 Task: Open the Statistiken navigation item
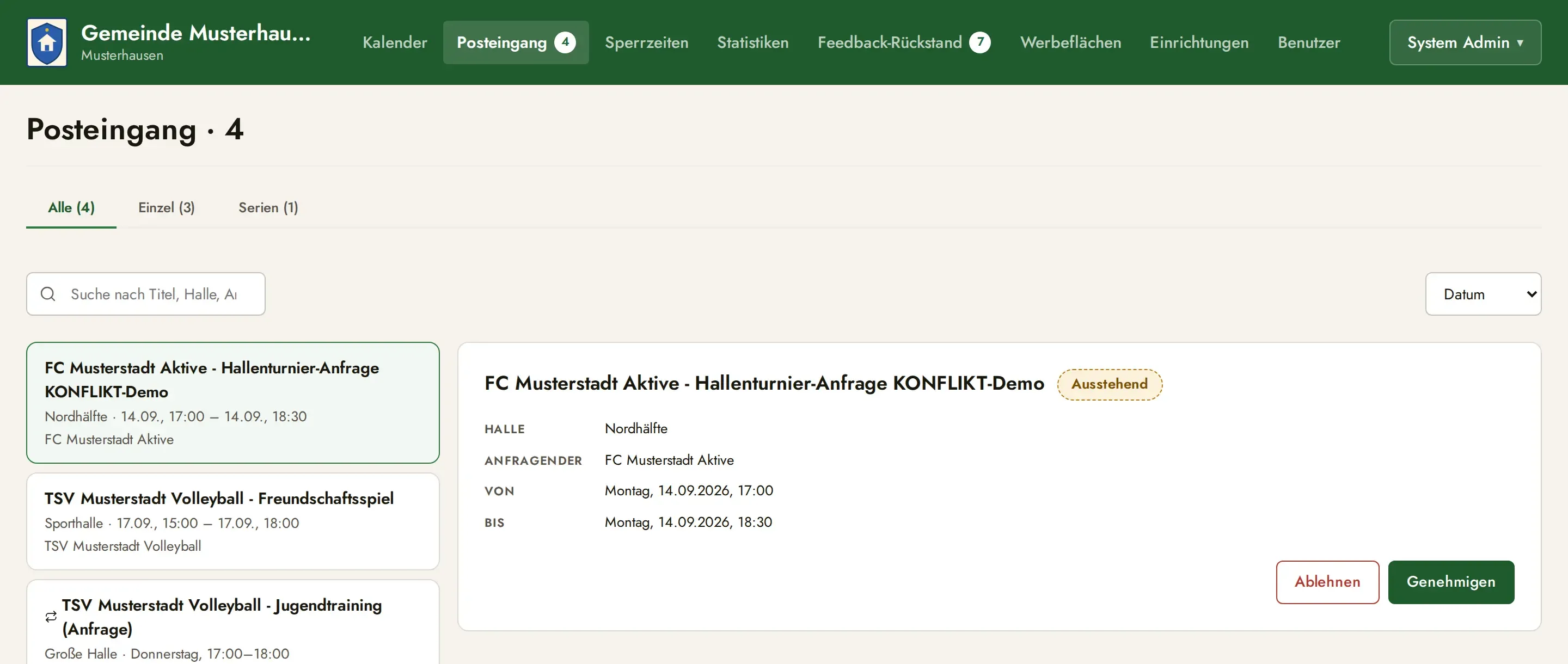click(x=752, y=42)
